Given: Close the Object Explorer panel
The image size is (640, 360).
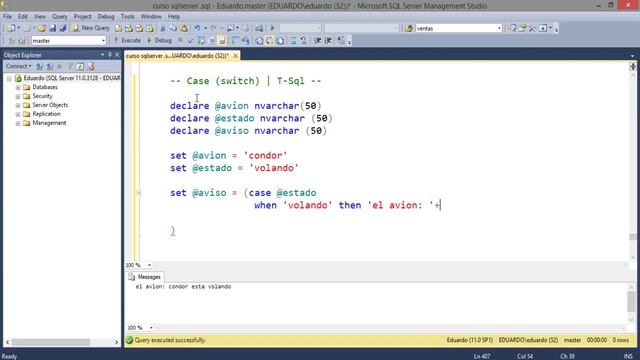Looking at the screenshot, I should pos(117,55).
